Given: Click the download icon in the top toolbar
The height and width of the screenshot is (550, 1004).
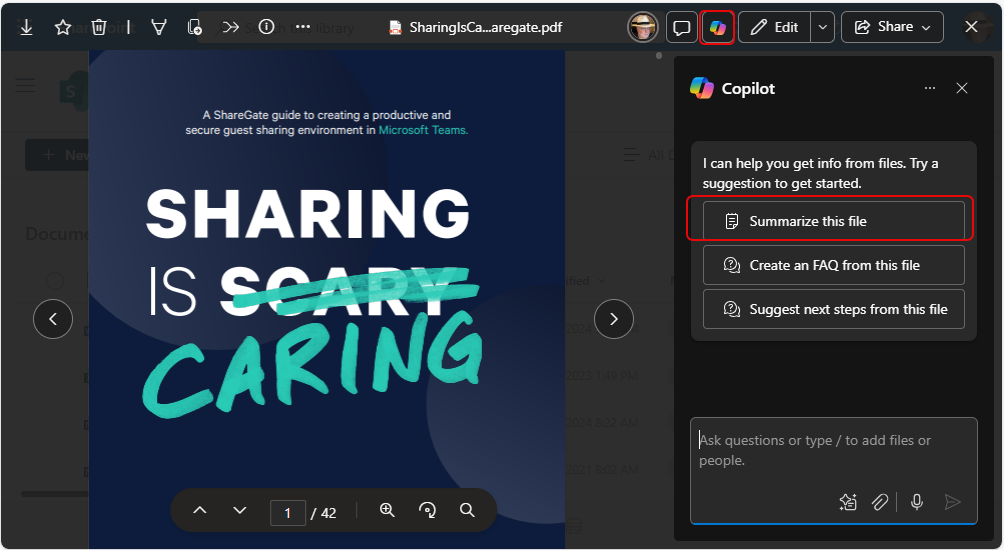Looking at the screenshot, I should [x=26, y=27].
